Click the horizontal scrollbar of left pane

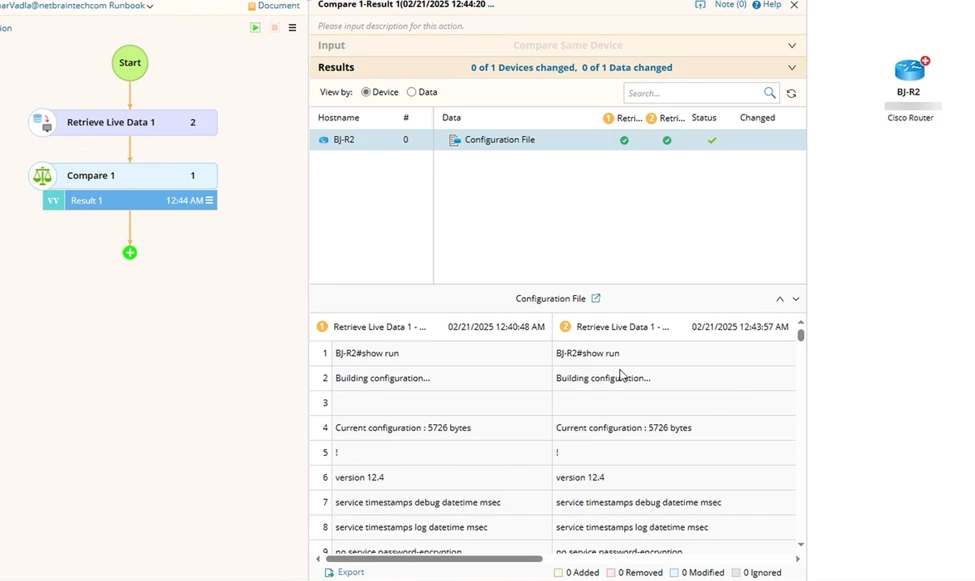point(434,559)
